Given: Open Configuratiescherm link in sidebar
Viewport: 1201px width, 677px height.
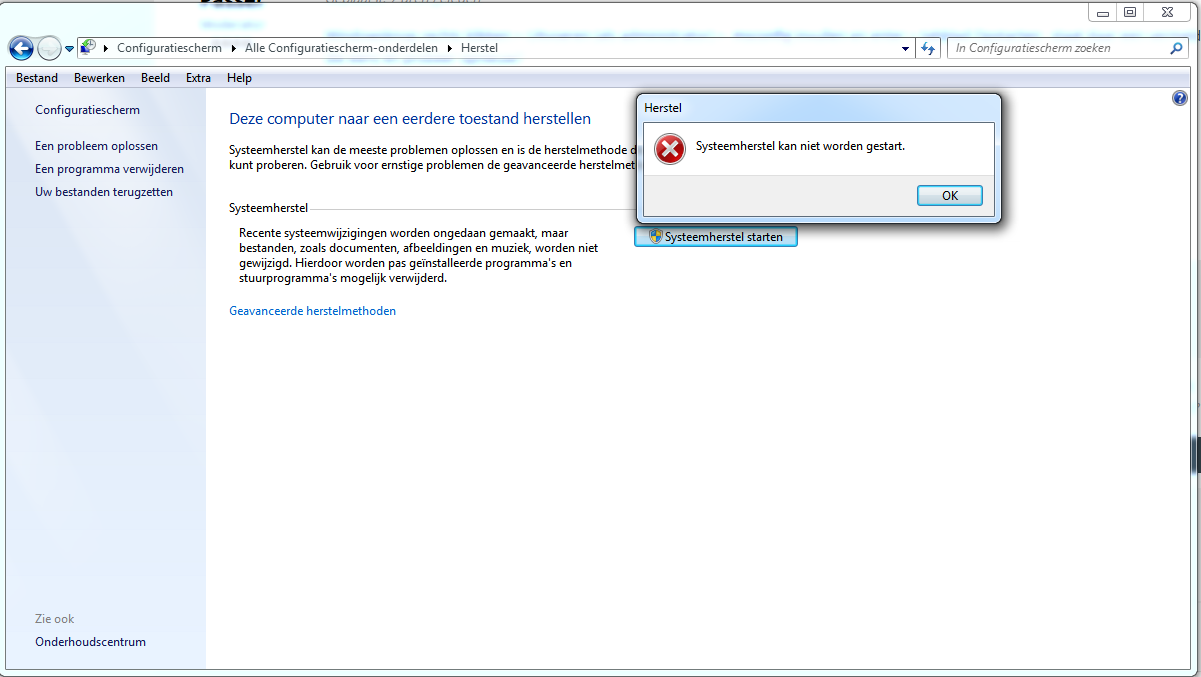Looking at the screenshot, I should point(87,110).
